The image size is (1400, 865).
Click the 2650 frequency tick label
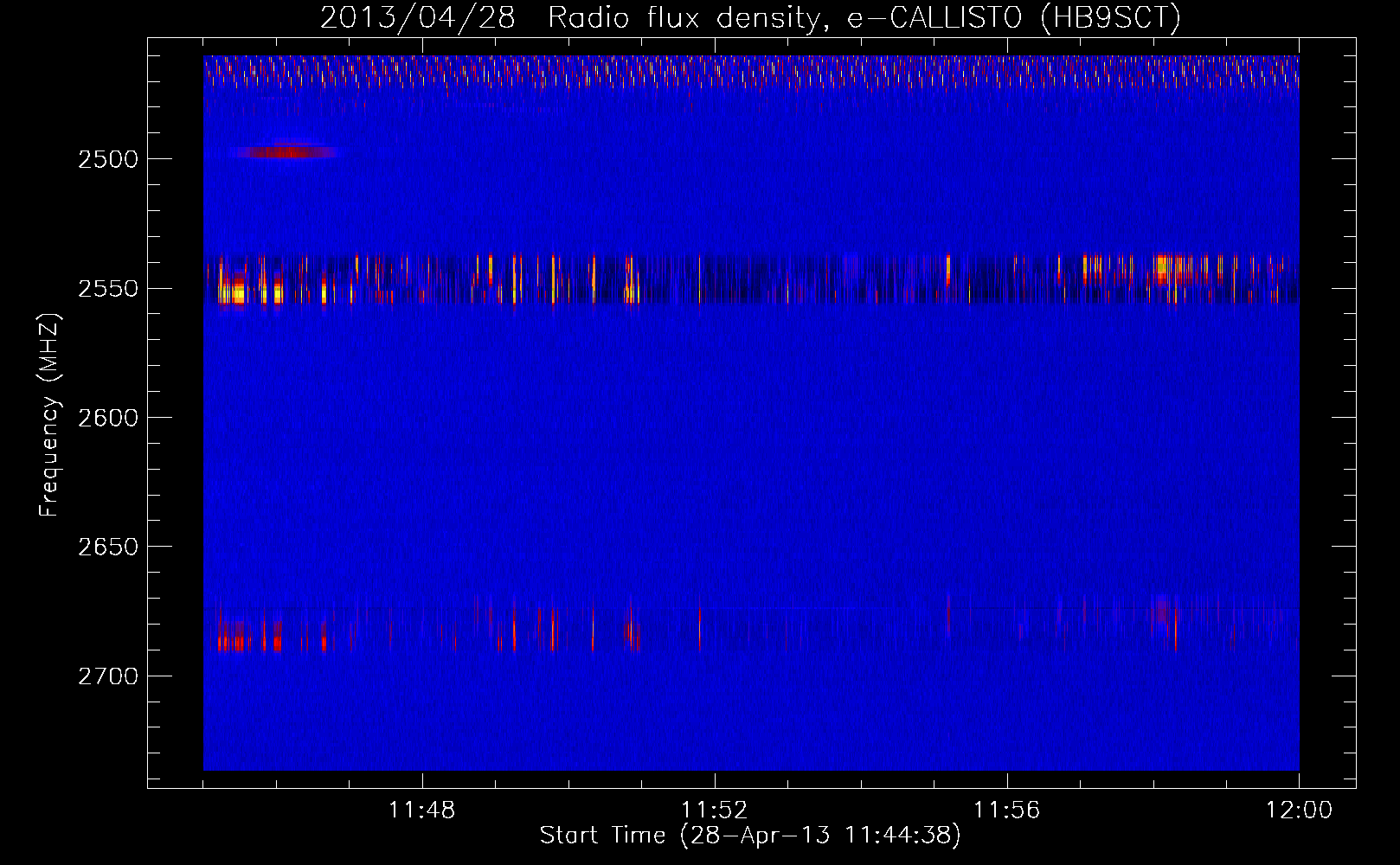(108, 547)
